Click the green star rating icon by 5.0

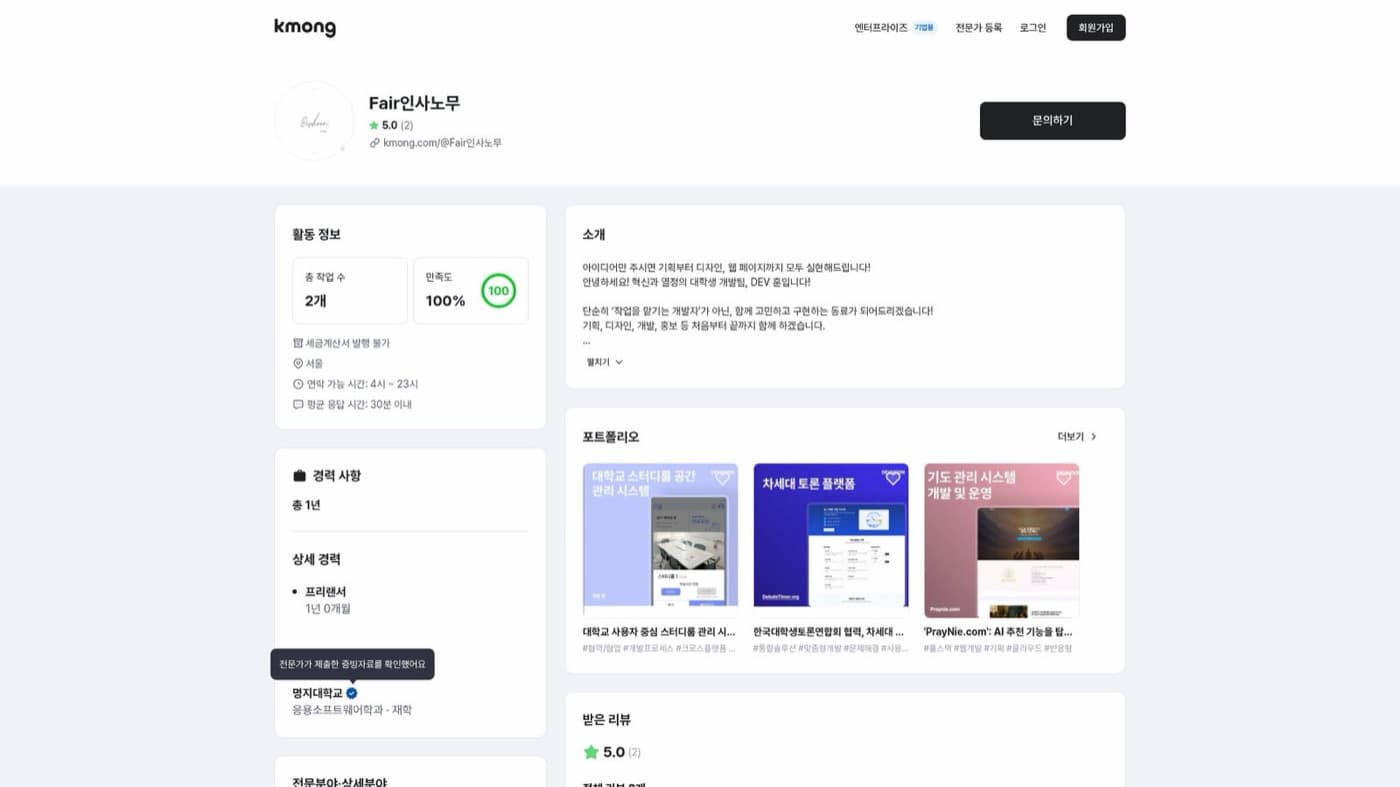(374, 125)
